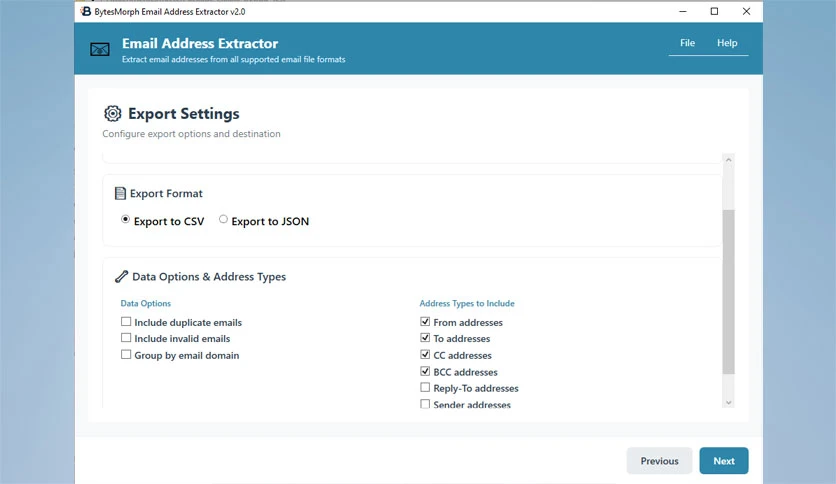Click the Email Address Extractor header title
The image size is (836, 484).
pyautogui.click(x=200, y=43)
